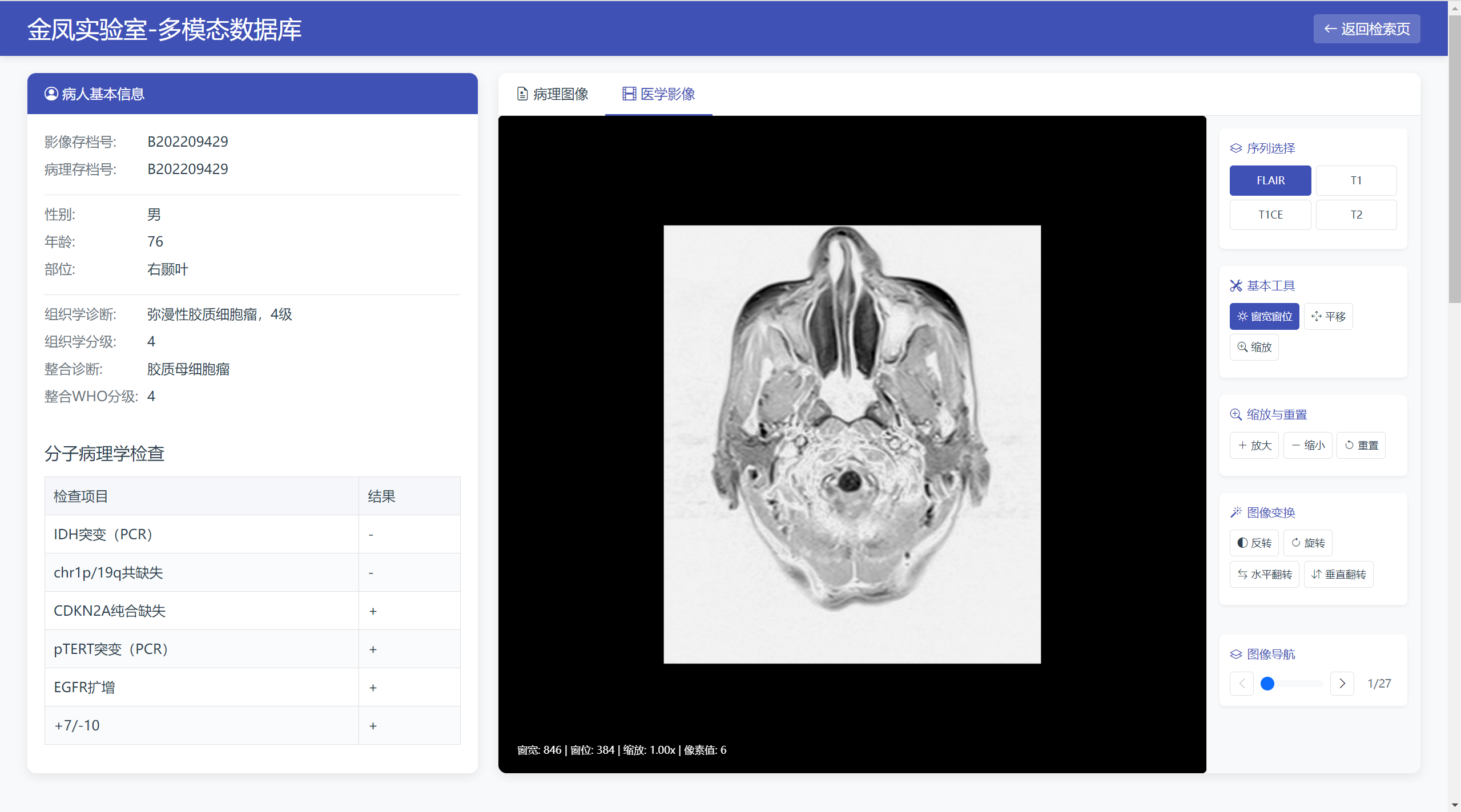Open the 病理图像 tab
1461x812 pixels.
click(x=553, y=94)
